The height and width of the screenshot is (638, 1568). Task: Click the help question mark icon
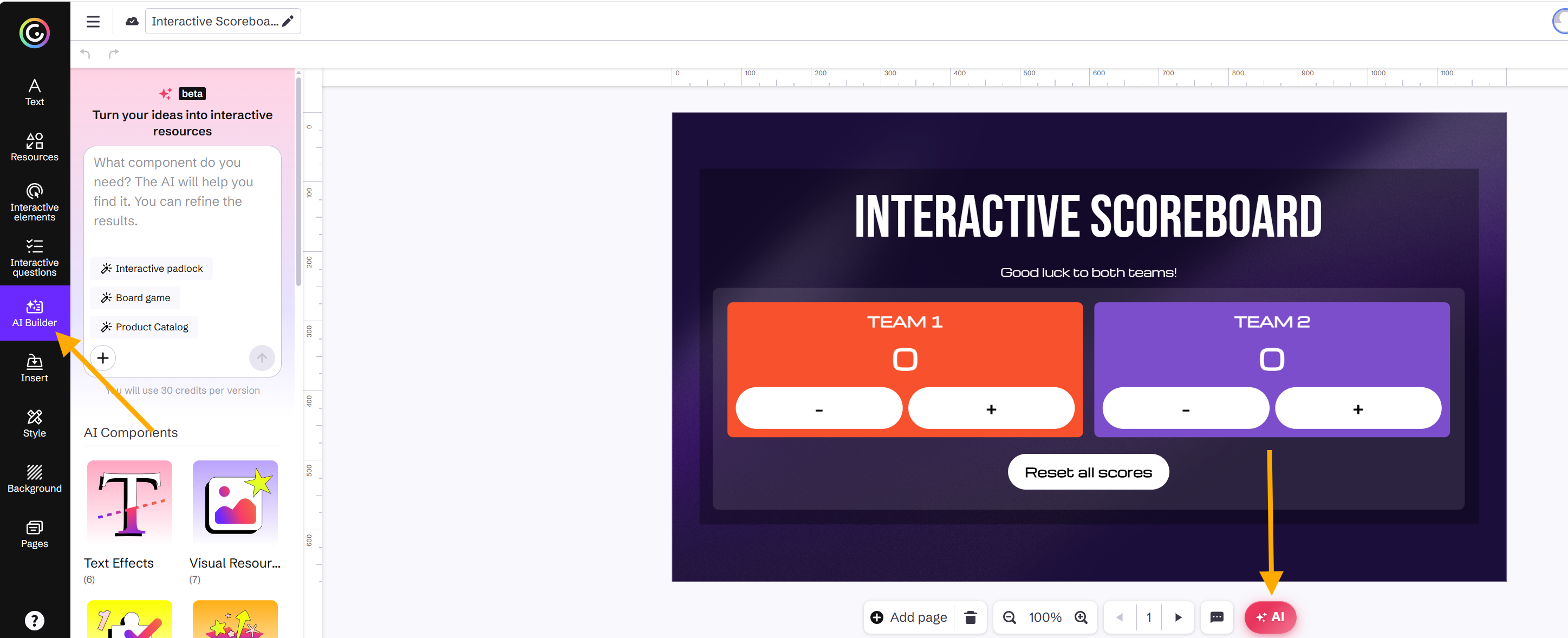(35, 620)
